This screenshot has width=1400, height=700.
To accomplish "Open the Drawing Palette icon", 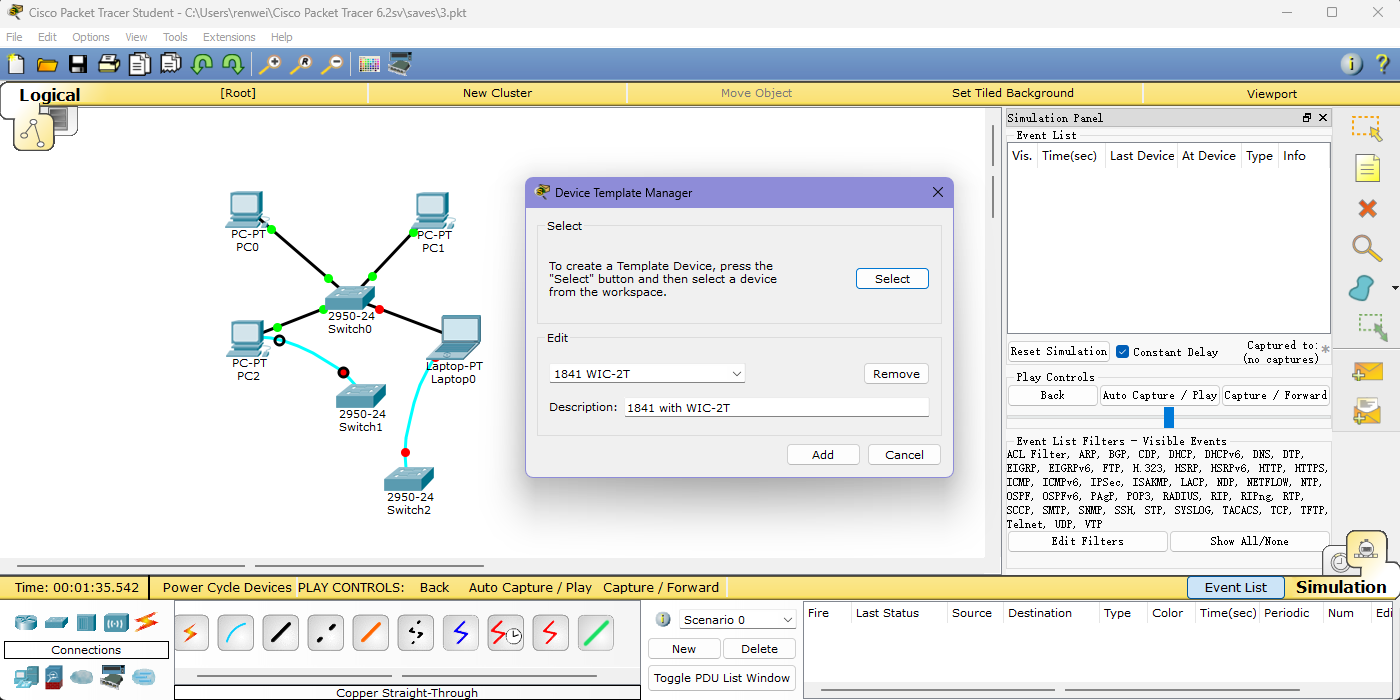I will pyautogui.click(x=369, y=65).
